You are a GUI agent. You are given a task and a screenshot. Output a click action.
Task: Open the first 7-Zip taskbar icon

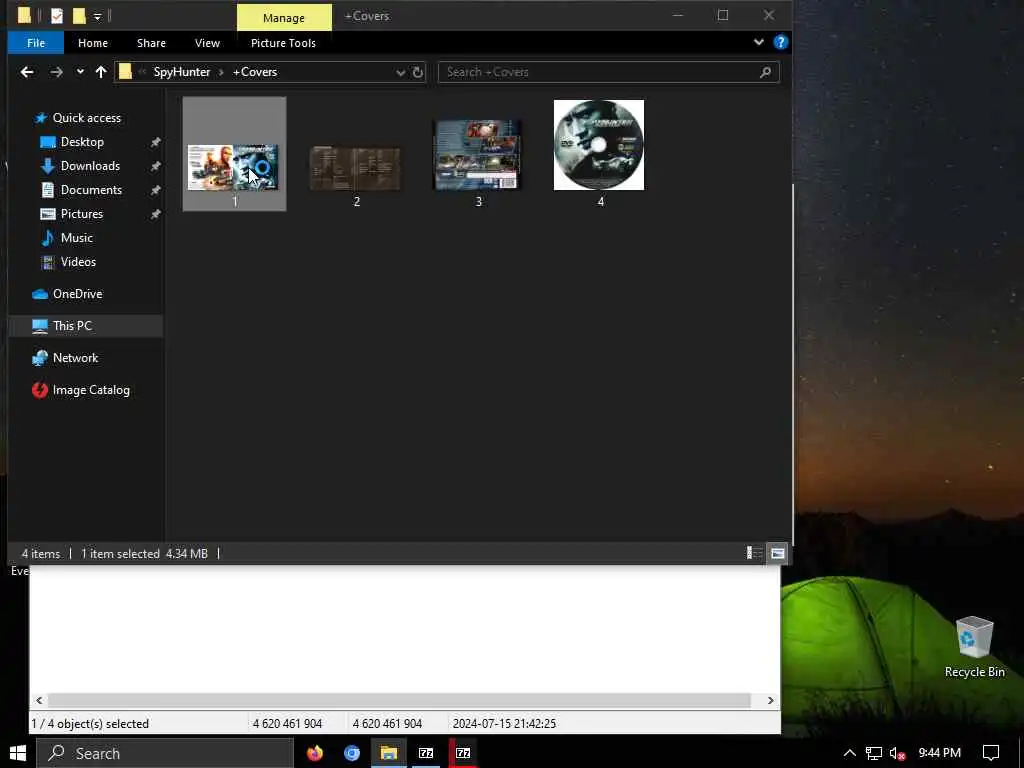pyautogui.click(x=426, y=753)
